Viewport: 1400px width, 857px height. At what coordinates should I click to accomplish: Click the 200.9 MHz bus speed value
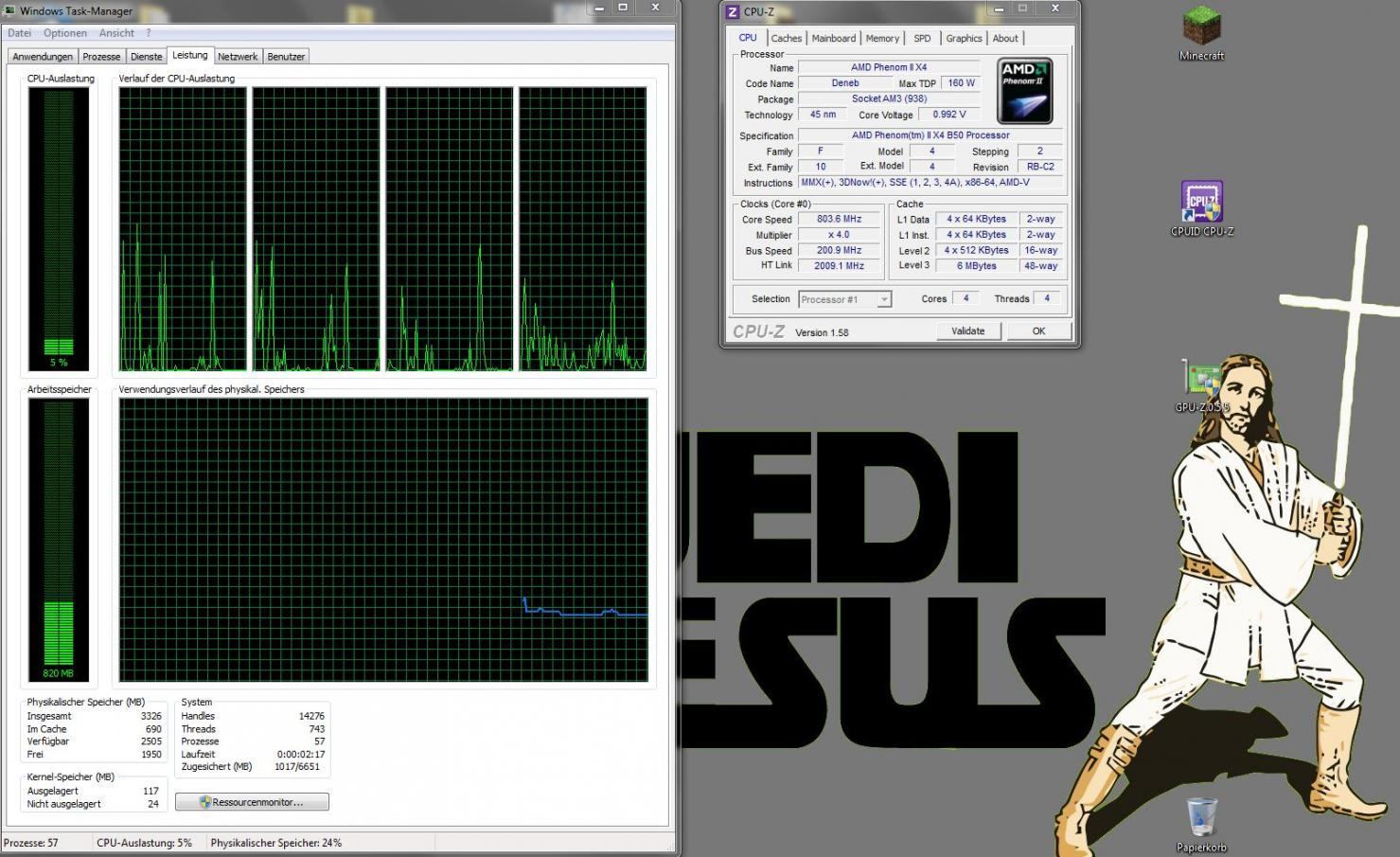pos(839,251)
